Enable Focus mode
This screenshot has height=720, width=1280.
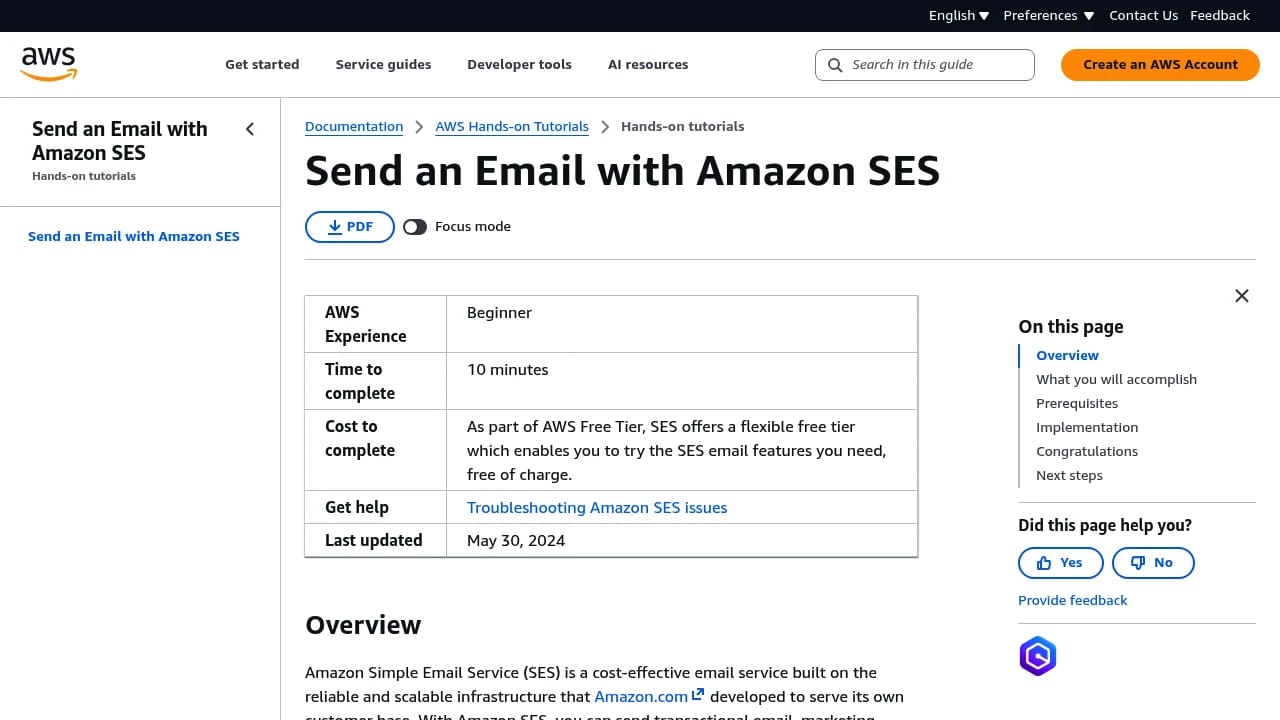(415, 227)
